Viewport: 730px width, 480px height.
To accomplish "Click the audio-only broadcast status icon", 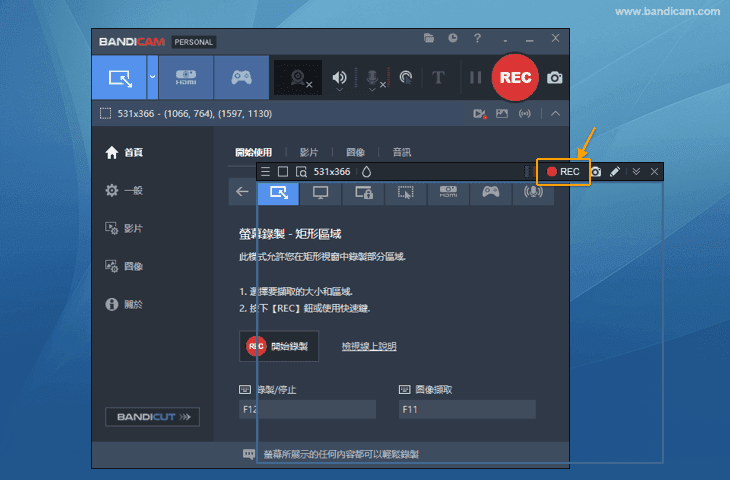I will coord(525,114).
